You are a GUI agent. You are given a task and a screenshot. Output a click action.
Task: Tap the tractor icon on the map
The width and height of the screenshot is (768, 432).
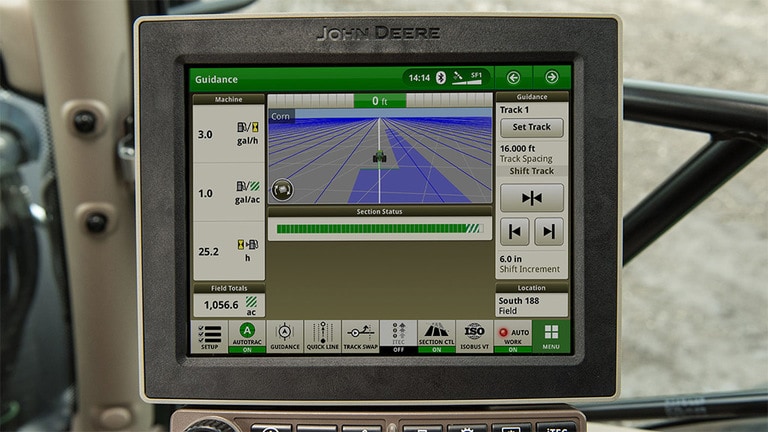[x=380, y=157]
